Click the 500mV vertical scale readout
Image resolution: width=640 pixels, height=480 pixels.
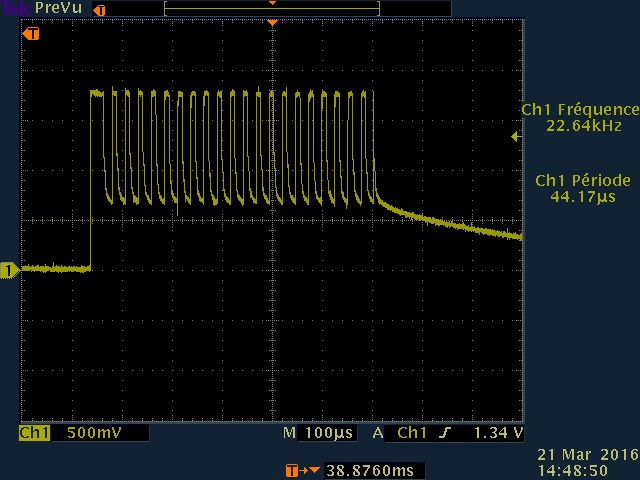point(94,433)
